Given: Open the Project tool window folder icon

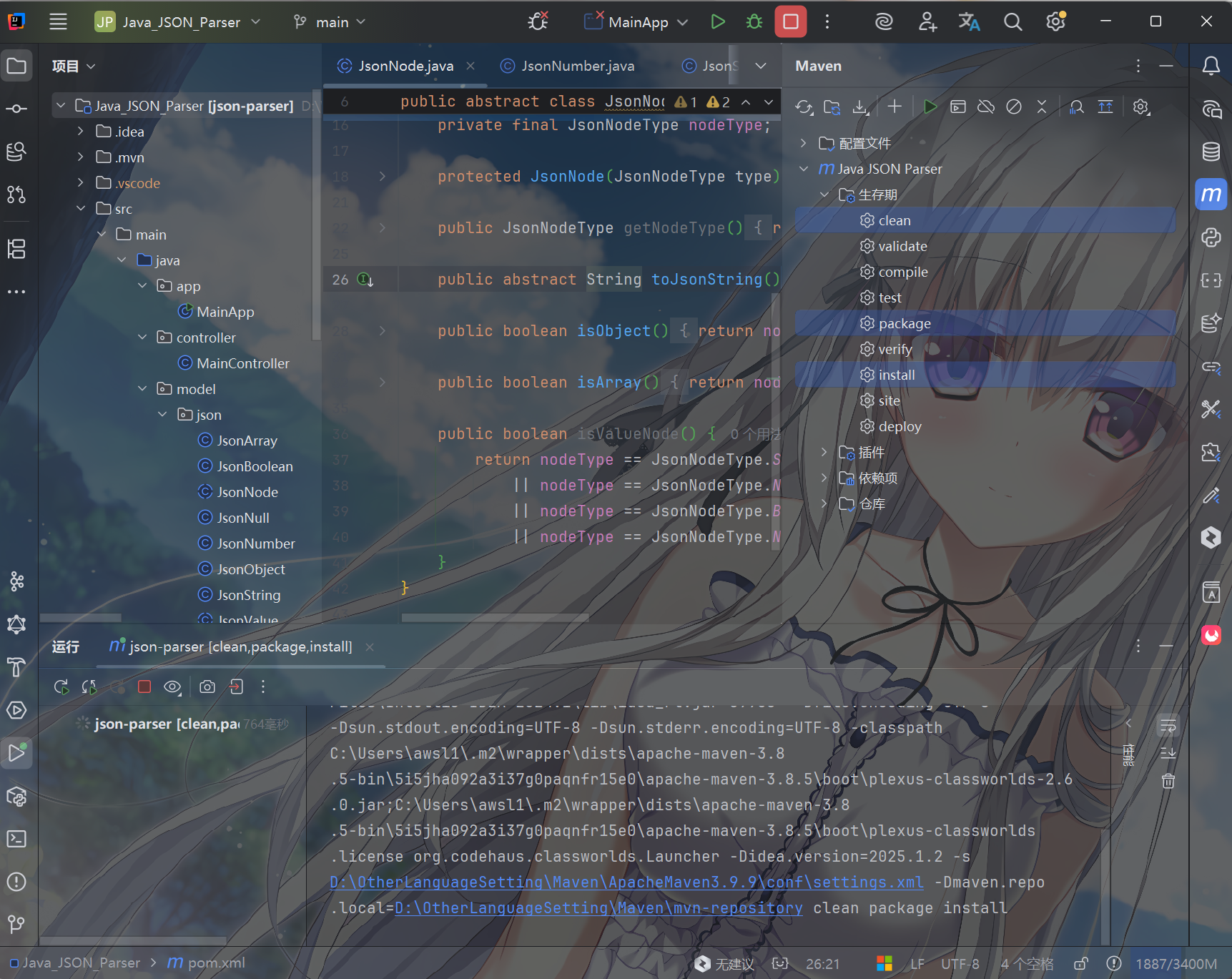Looking at the screenshot, I should [16, 67].
